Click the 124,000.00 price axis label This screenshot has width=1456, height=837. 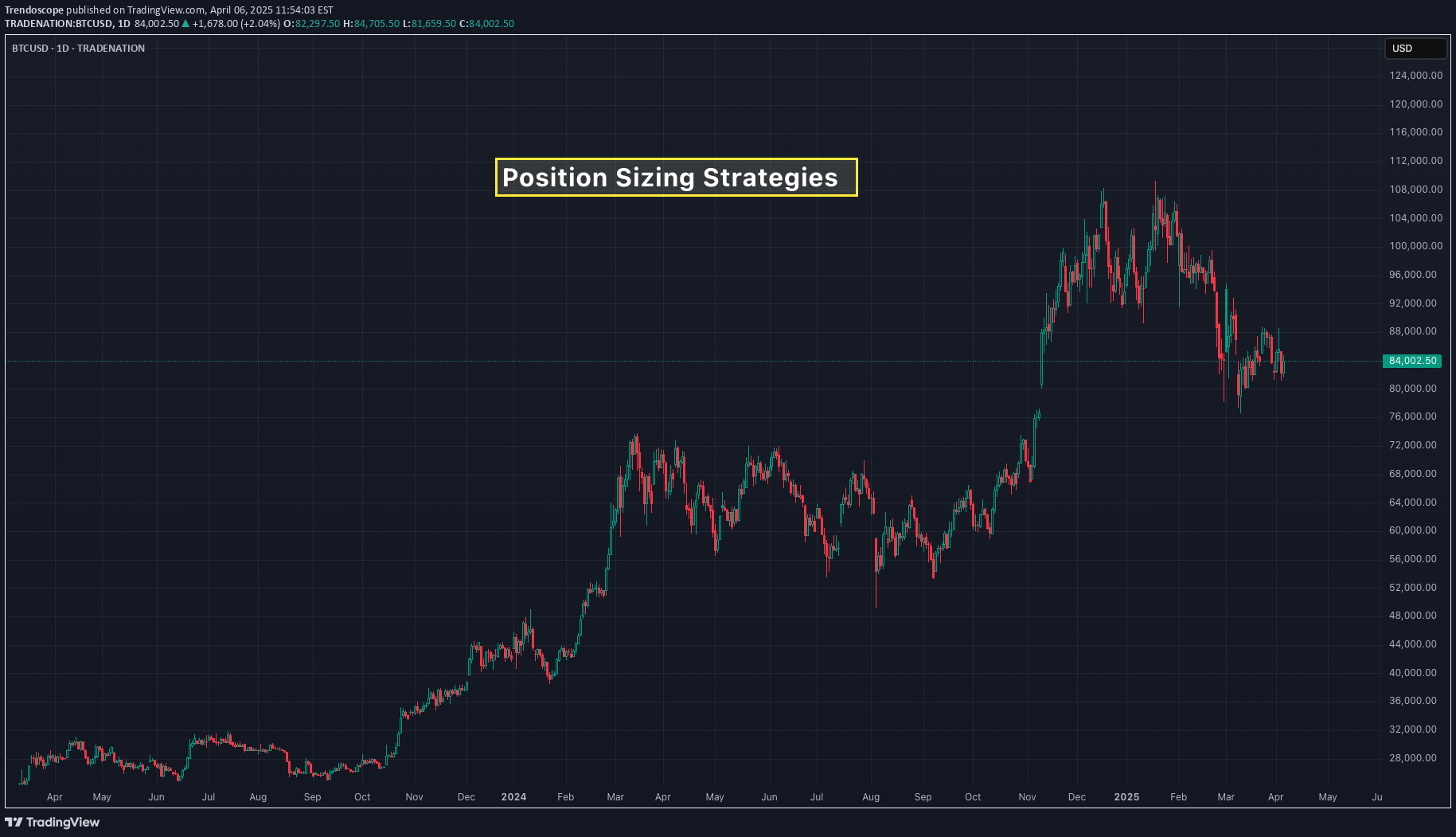[1415, 76]
